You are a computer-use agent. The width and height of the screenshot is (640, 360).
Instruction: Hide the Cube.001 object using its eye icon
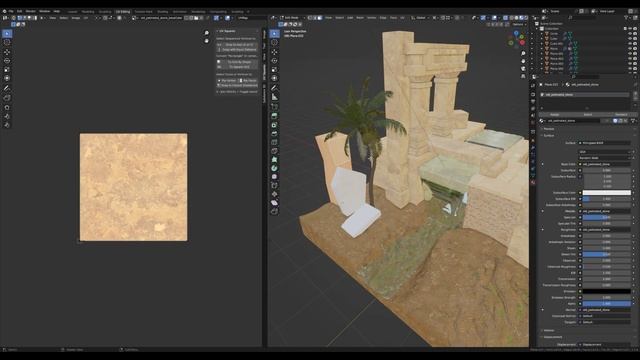630,44
